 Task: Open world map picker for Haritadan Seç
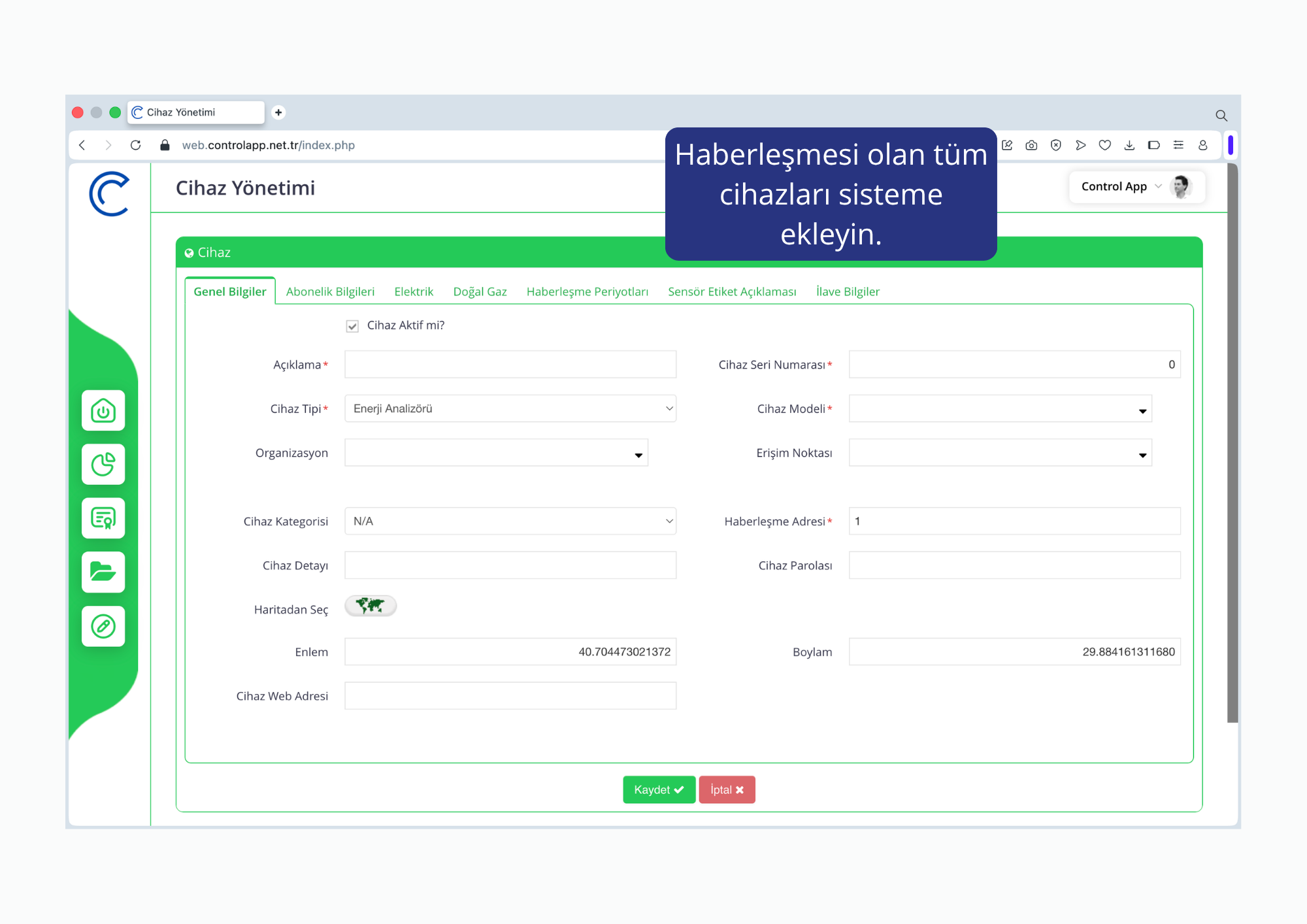click(371, 606)
